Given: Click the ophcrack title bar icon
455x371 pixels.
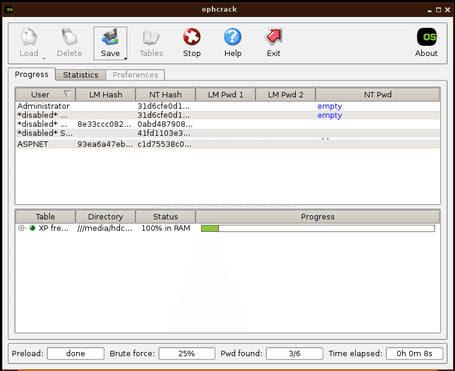Looking at the screenshot, I should tap(9, 9).
